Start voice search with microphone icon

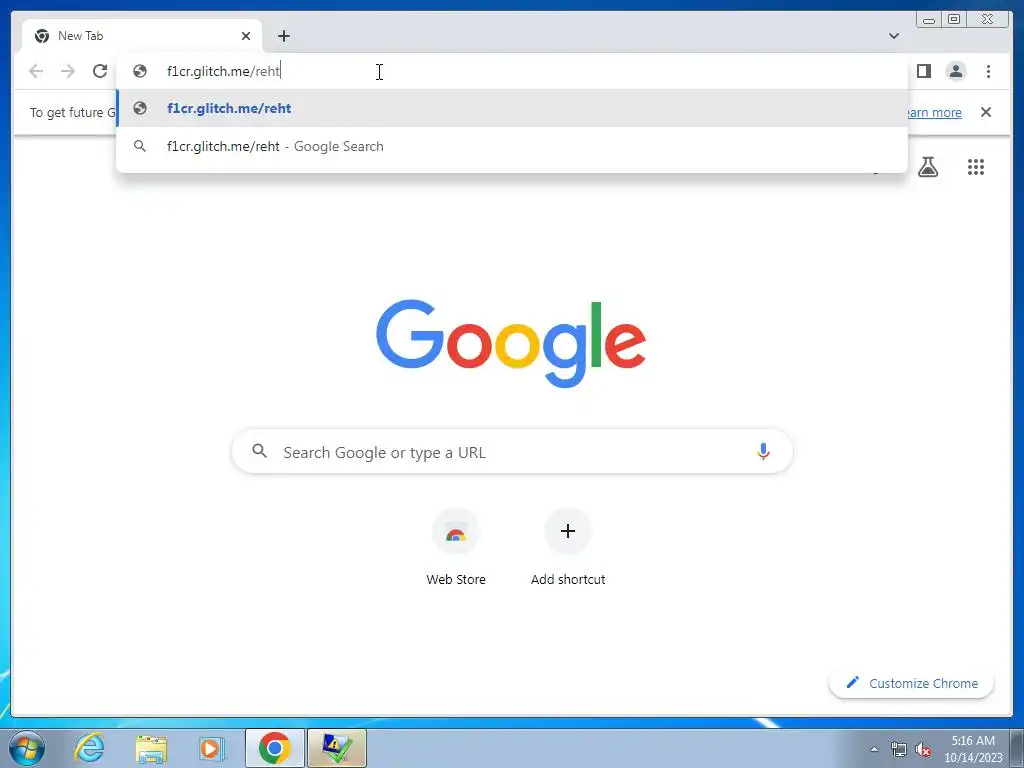click(x=763, y=451)
